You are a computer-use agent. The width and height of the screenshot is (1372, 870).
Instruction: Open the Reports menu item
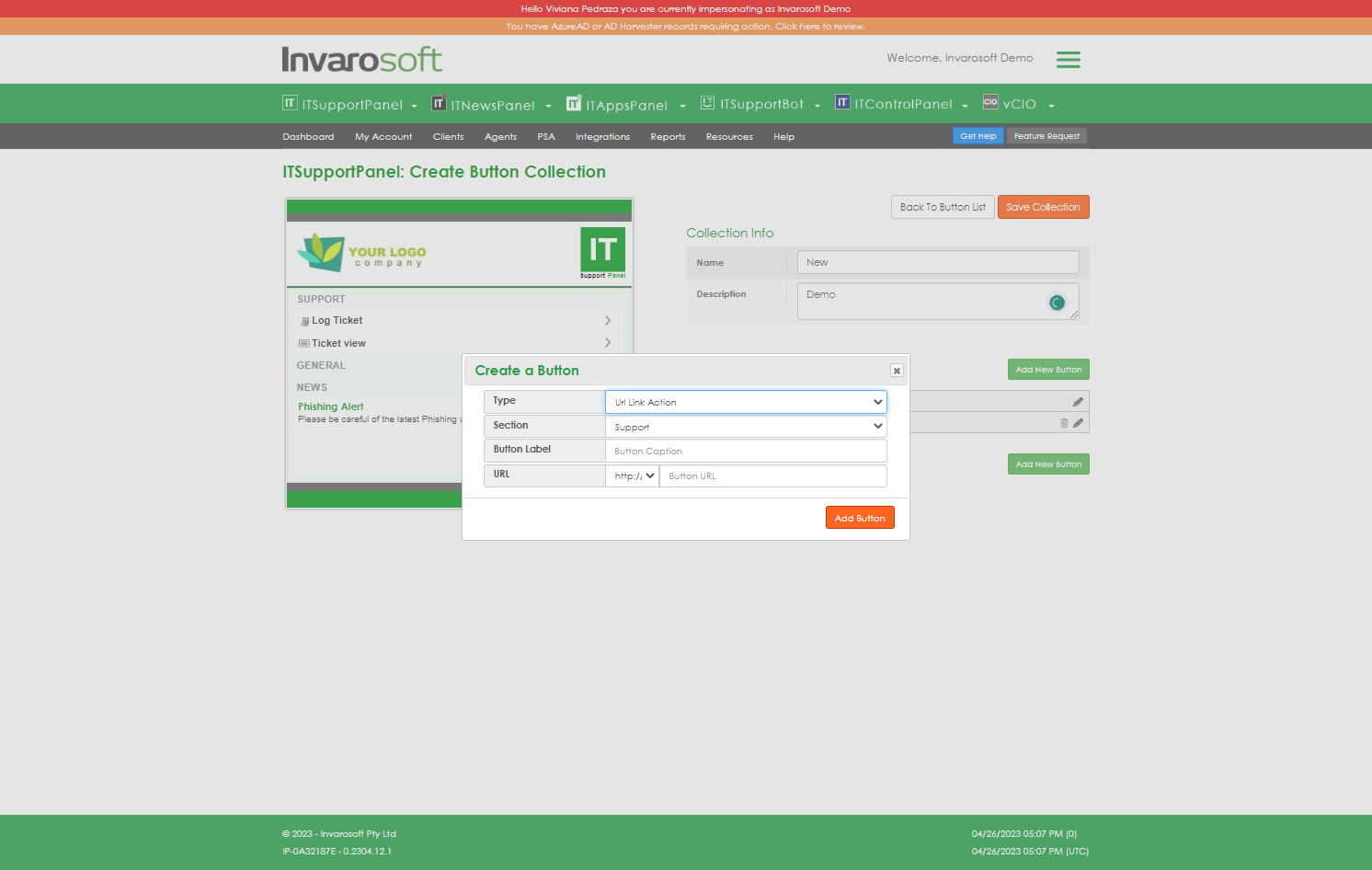[668, 137]
